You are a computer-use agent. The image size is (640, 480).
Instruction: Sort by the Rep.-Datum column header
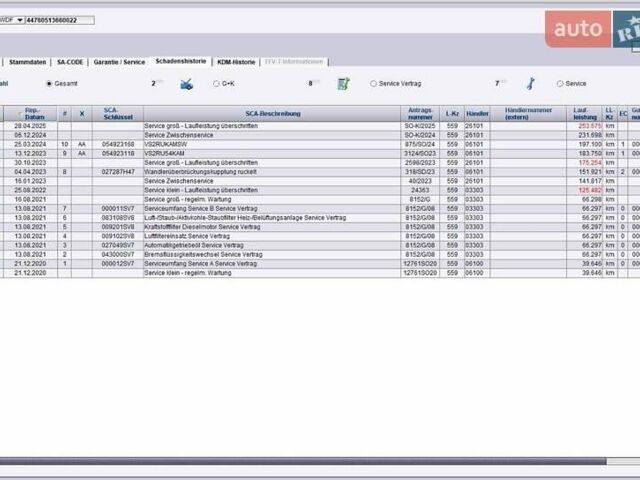point(34,114)
